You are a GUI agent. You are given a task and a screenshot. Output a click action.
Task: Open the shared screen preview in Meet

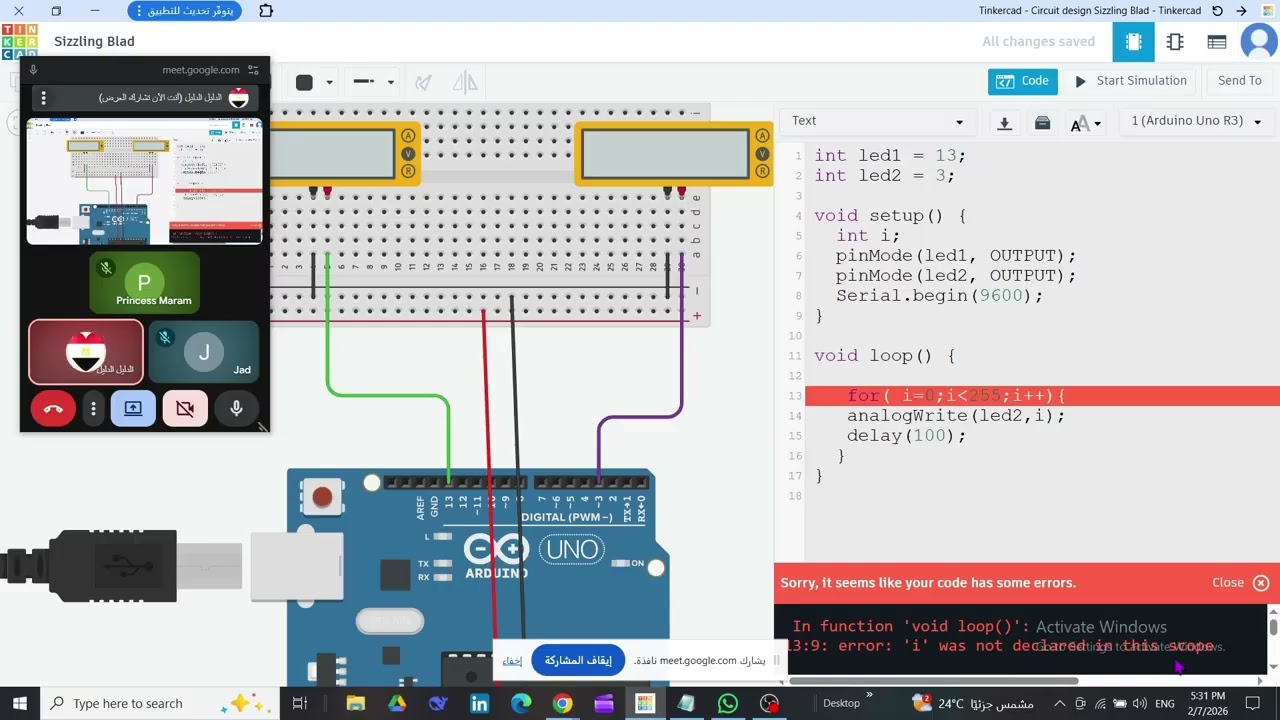click(x=145, y=181)
